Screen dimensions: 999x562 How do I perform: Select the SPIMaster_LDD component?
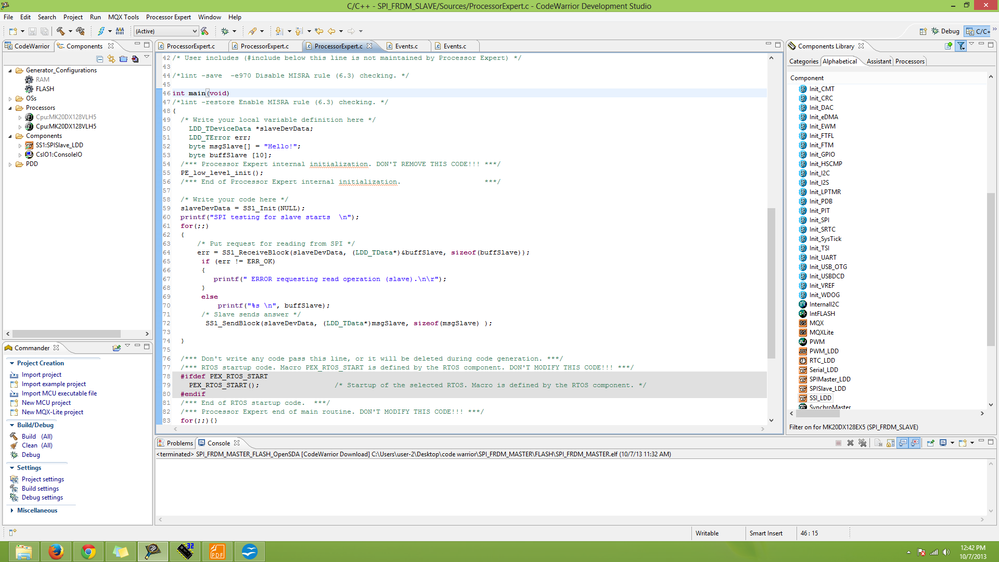pos(830,379)
